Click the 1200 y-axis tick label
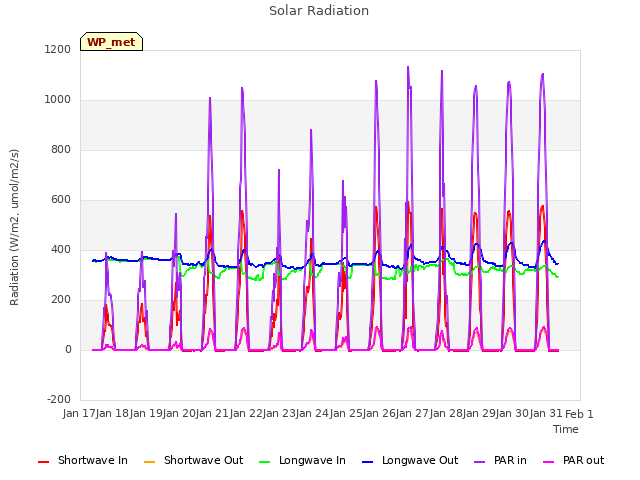This screenshot has width=640, height=480. click(x=58, y=49)
